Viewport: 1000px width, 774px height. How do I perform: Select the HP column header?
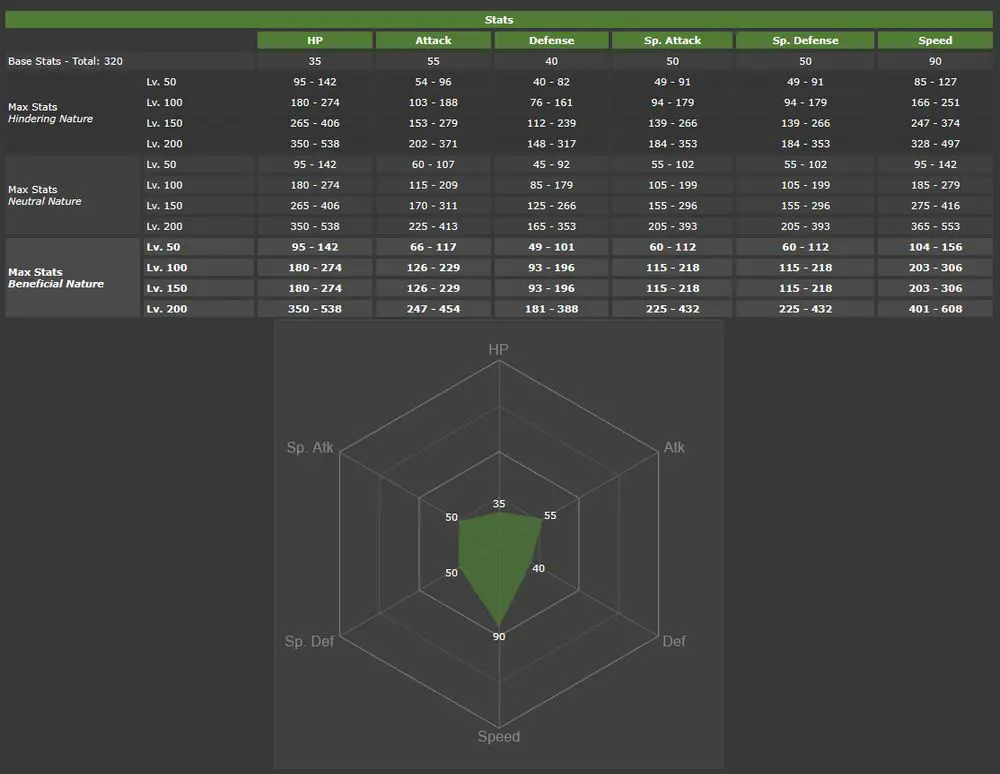[x=315, y=41]
